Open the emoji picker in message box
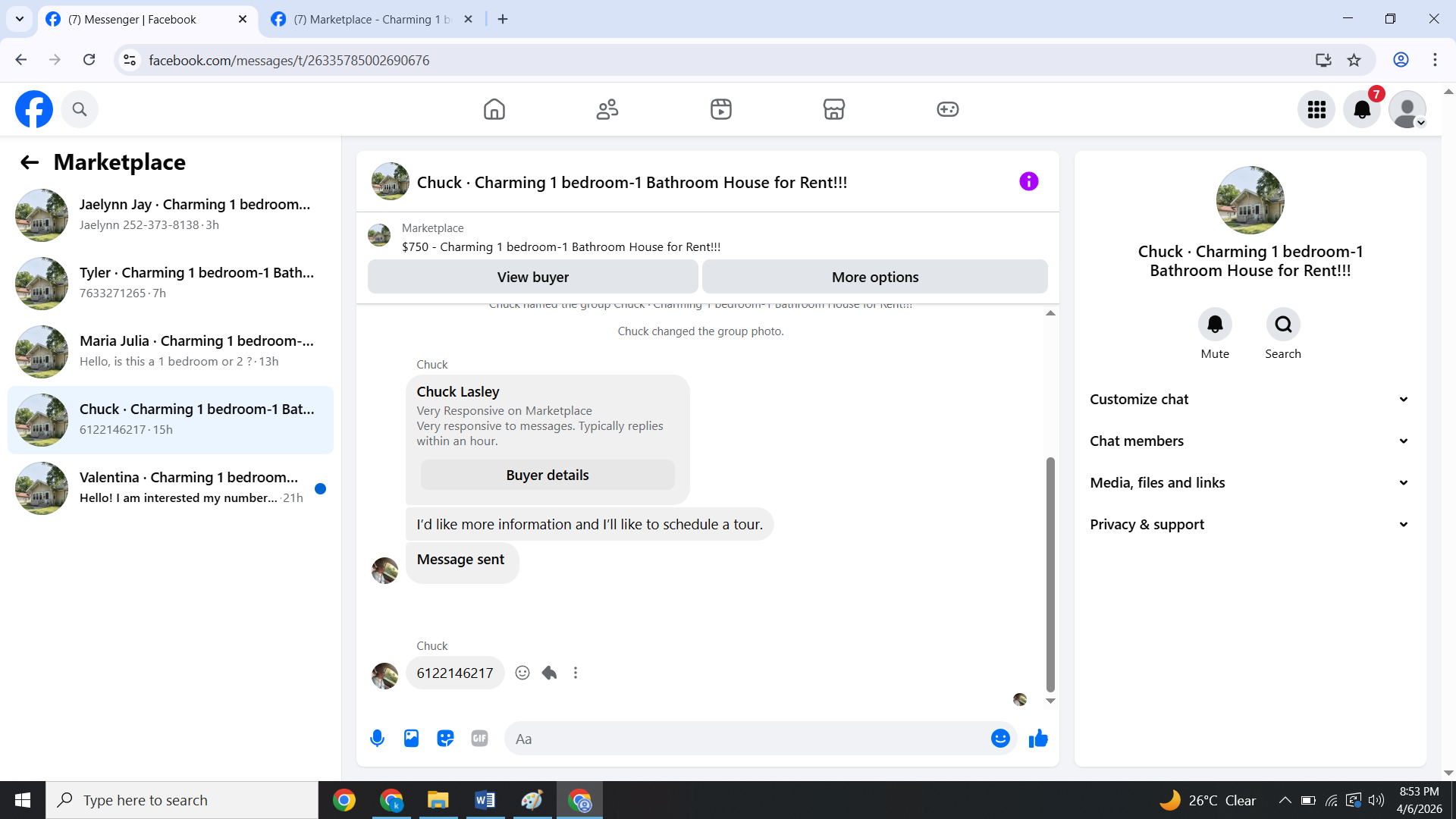This screenshot has width=1456, height=819. pos(1000,738)
